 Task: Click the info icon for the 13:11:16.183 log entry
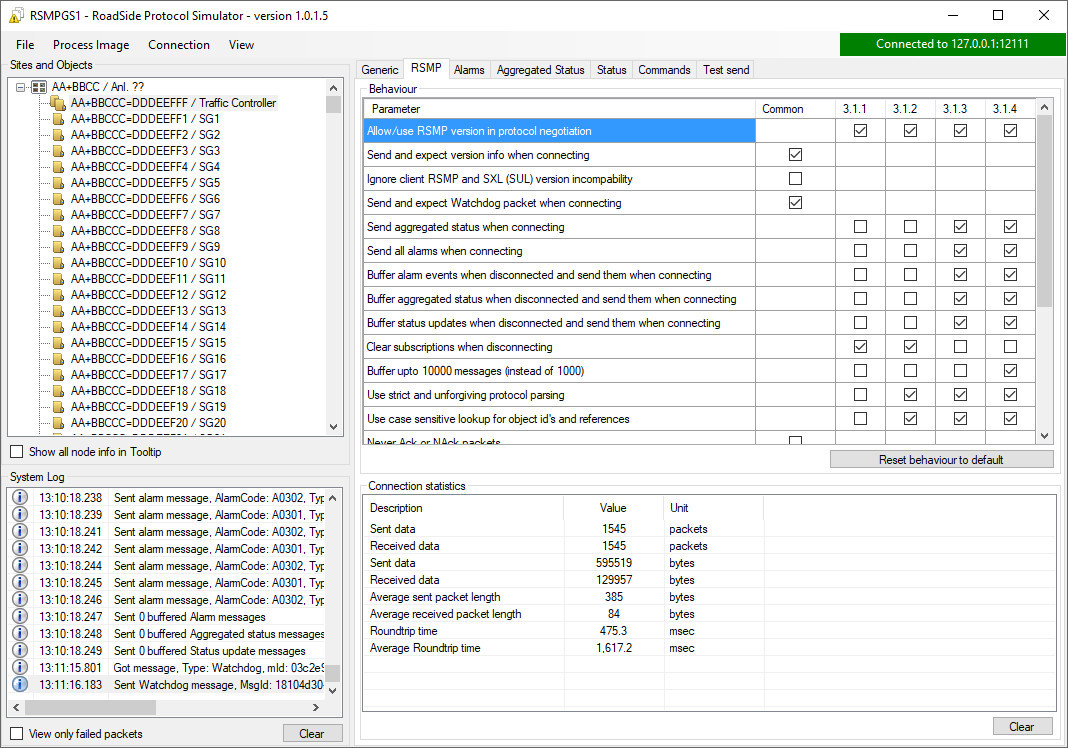tap(20, 684)
